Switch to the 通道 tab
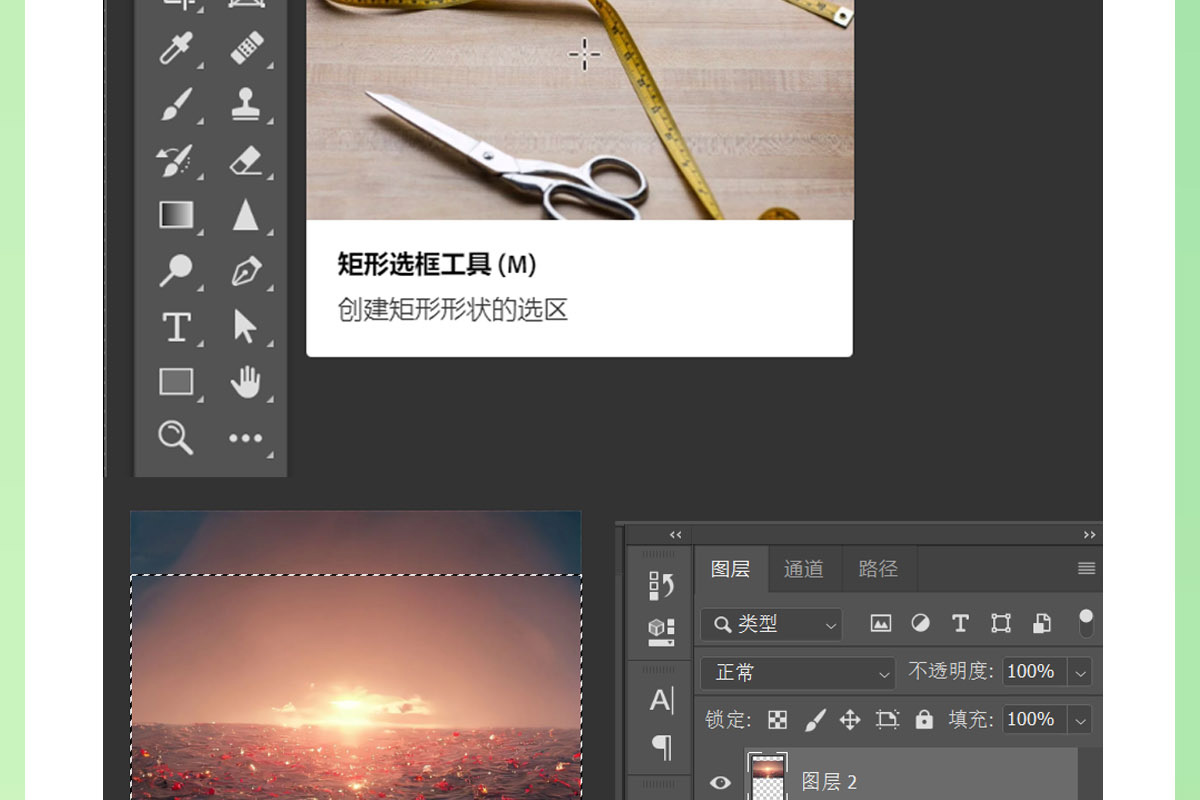Image resolution: width=1200 pixels, height=800 pixels. pyautogui.click(x=804, y=569)
